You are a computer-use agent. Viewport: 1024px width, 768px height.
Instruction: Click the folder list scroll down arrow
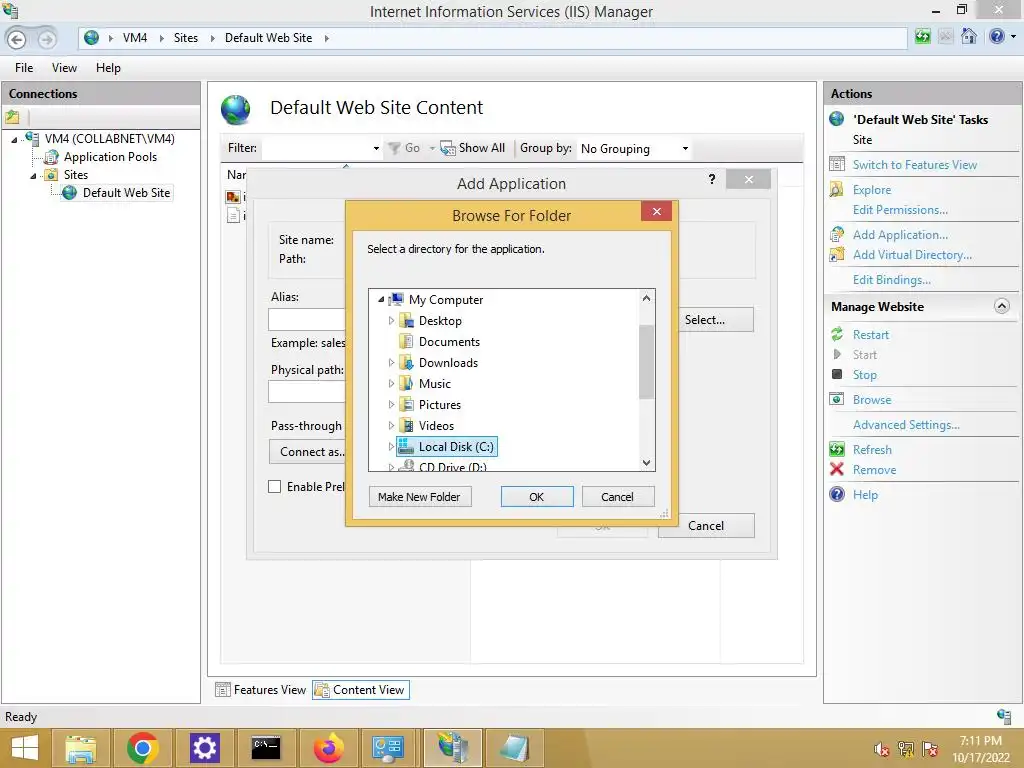647,462
